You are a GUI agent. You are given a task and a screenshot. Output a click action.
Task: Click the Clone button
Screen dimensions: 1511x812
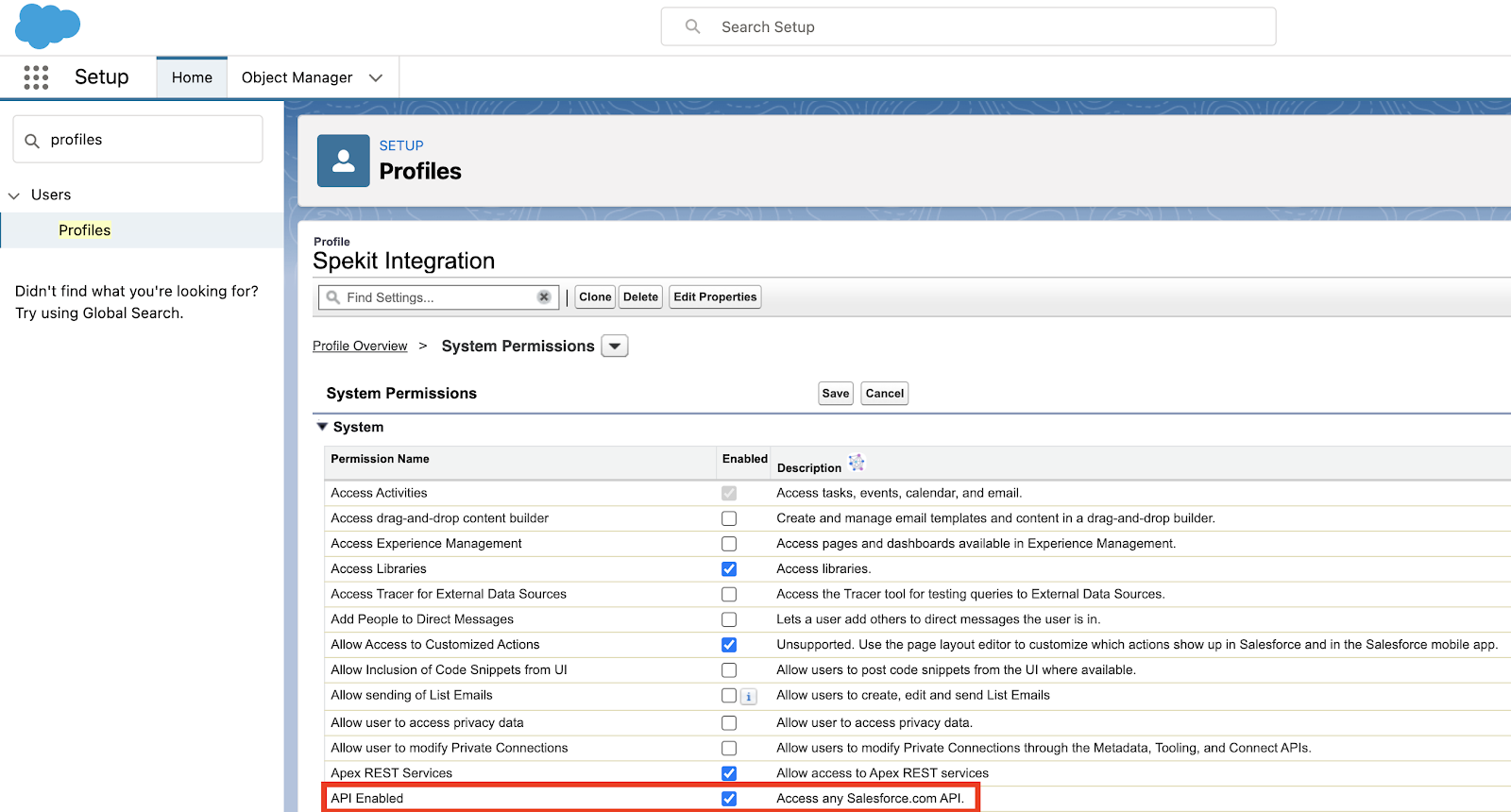click(x=595, y=296)
